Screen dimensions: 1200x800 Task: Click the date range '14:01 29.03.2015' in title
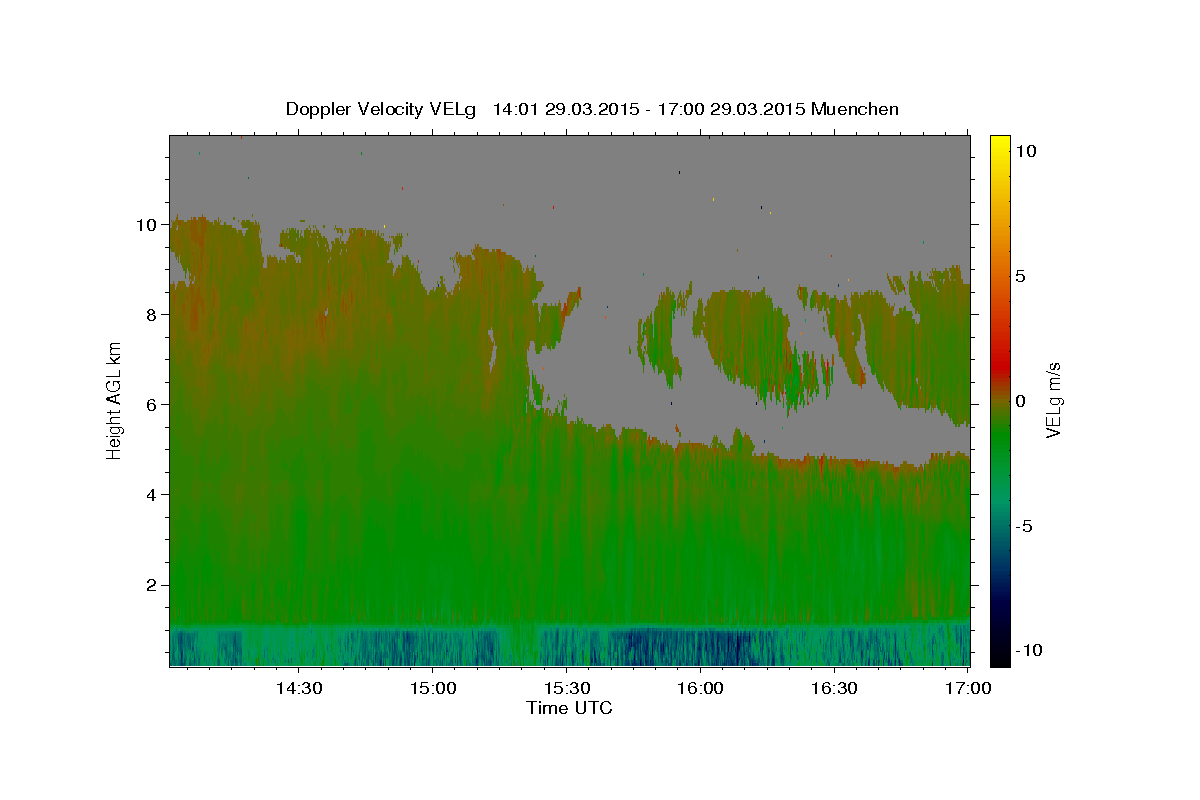click(x=564, y=109)
